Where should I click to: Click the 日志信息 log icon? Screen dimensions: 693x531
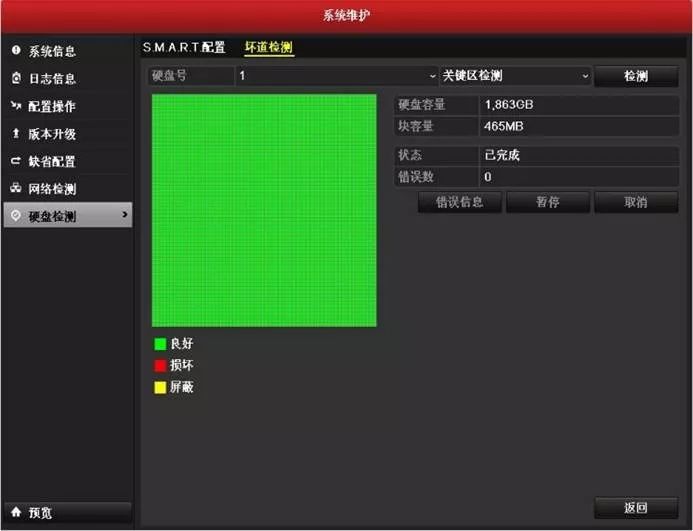16,78
